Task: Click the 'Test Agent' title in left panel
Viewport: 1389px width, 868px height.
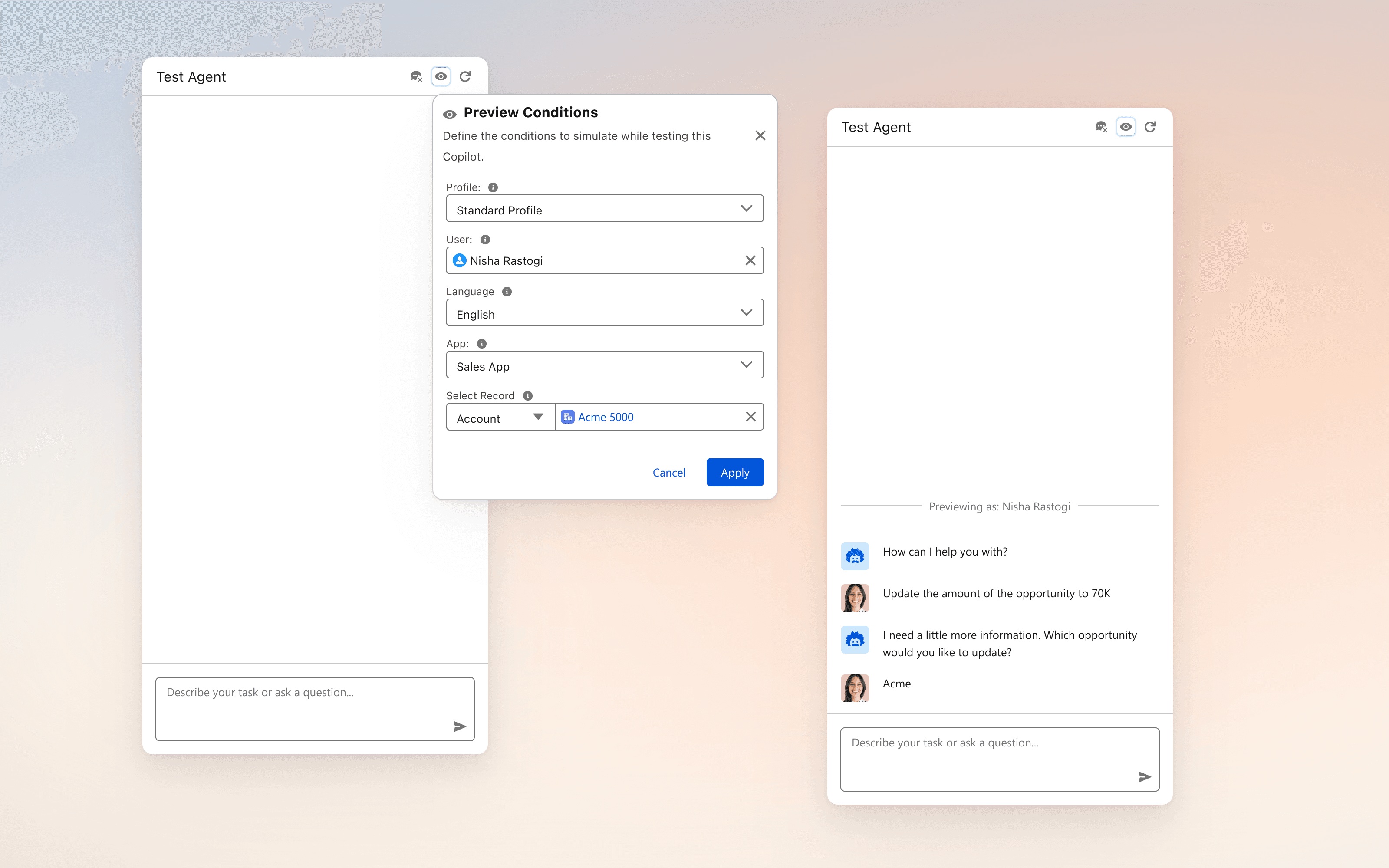Action: point(191,77)
